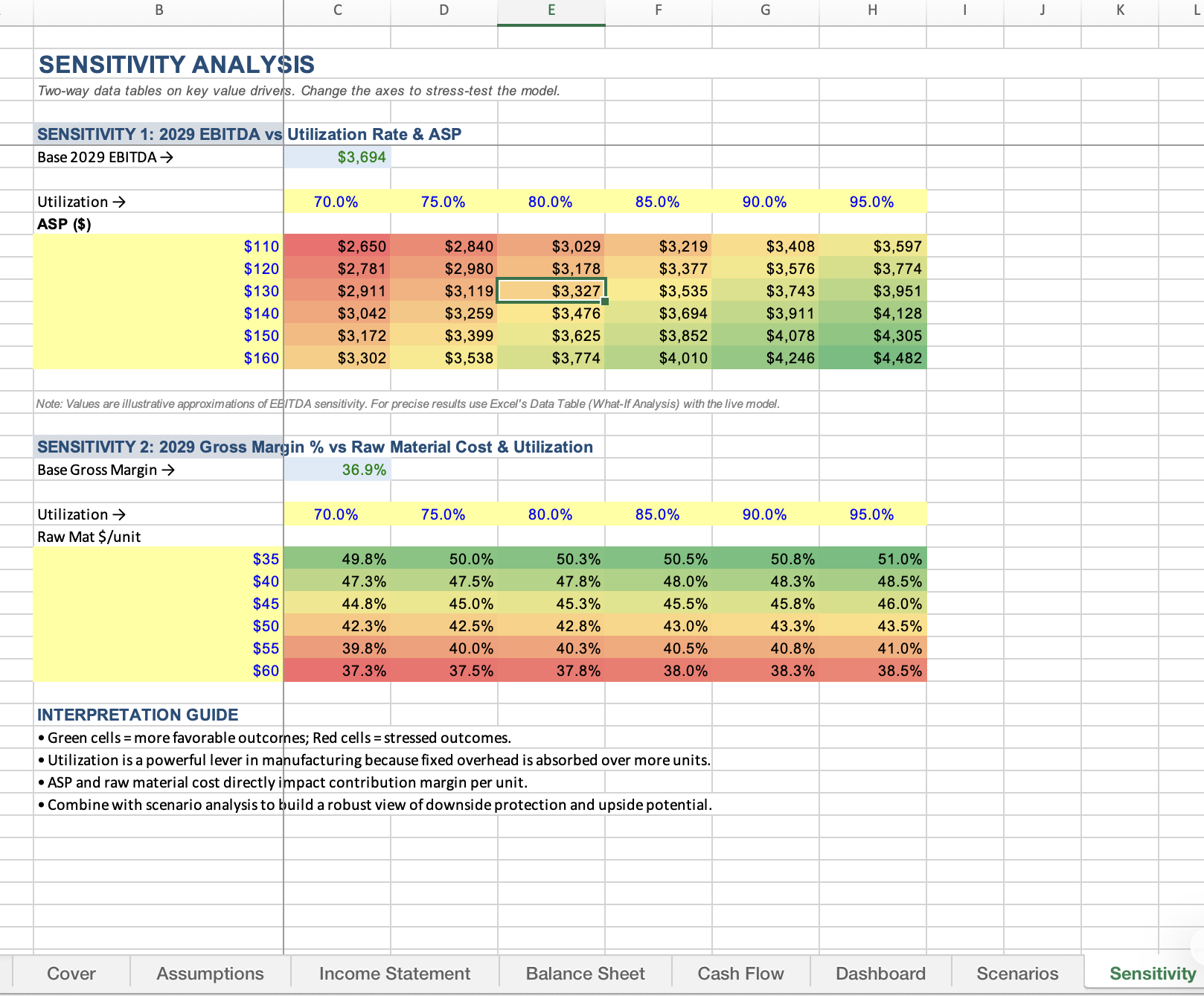The image size is (1204, 996).
Task: Click the 'Green cells = more favorable outcomes' bullet
Action: tap(274, 738)
